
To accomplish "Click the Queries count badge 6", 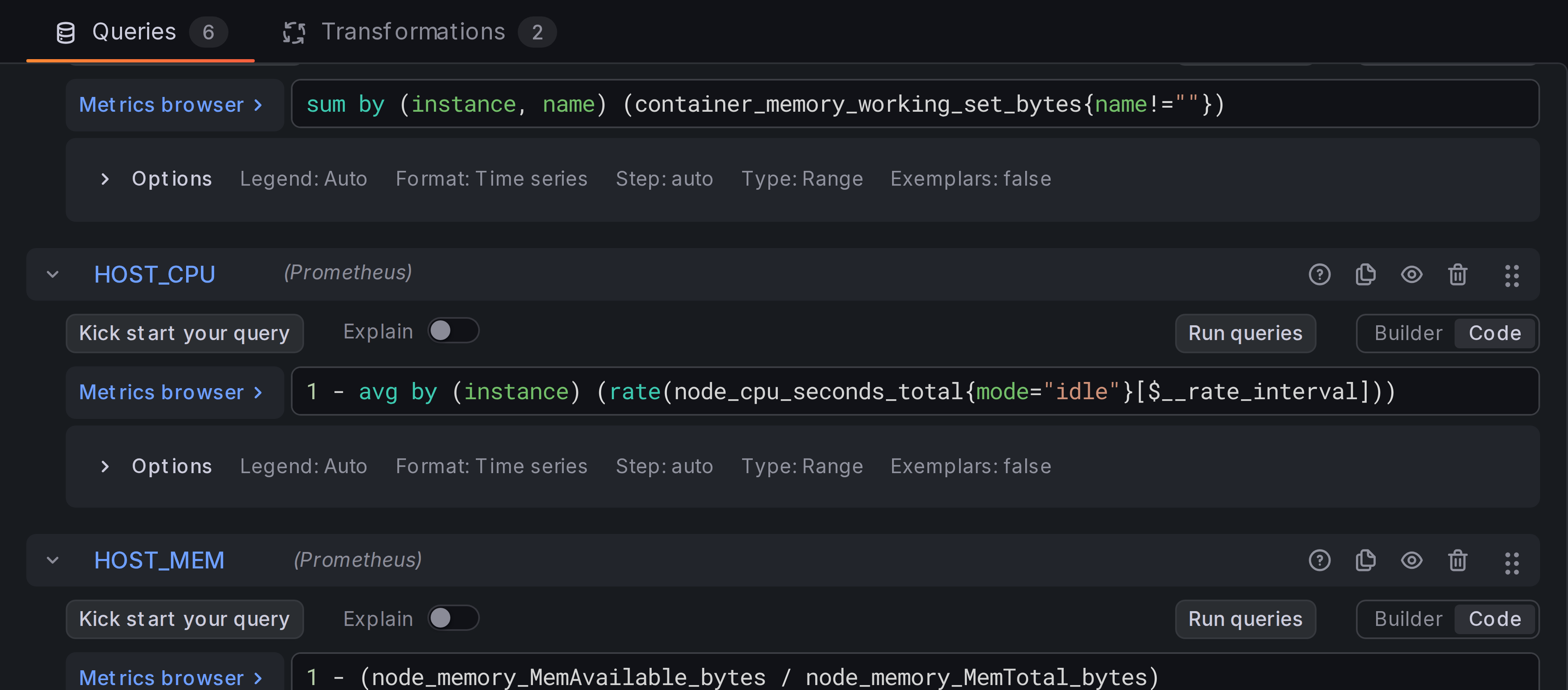I will 208,32.
